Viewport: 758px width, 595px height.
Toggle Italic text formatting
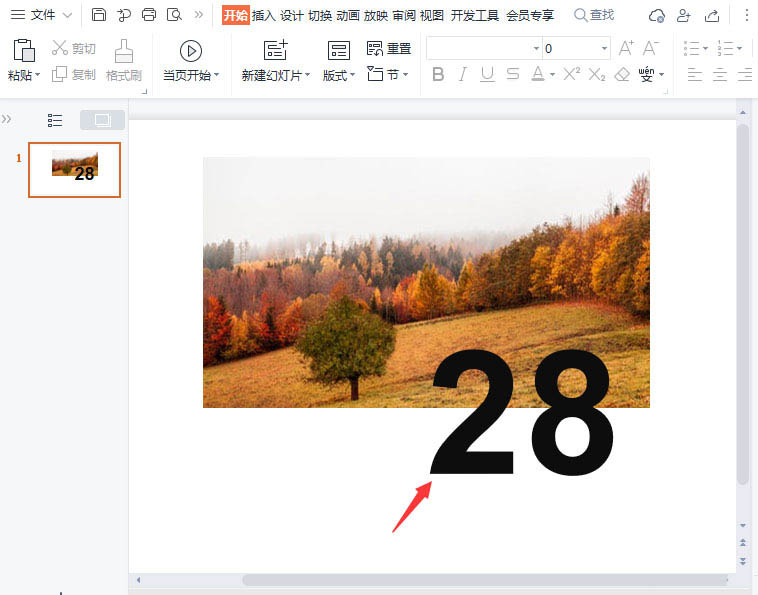tap(462, 74)
